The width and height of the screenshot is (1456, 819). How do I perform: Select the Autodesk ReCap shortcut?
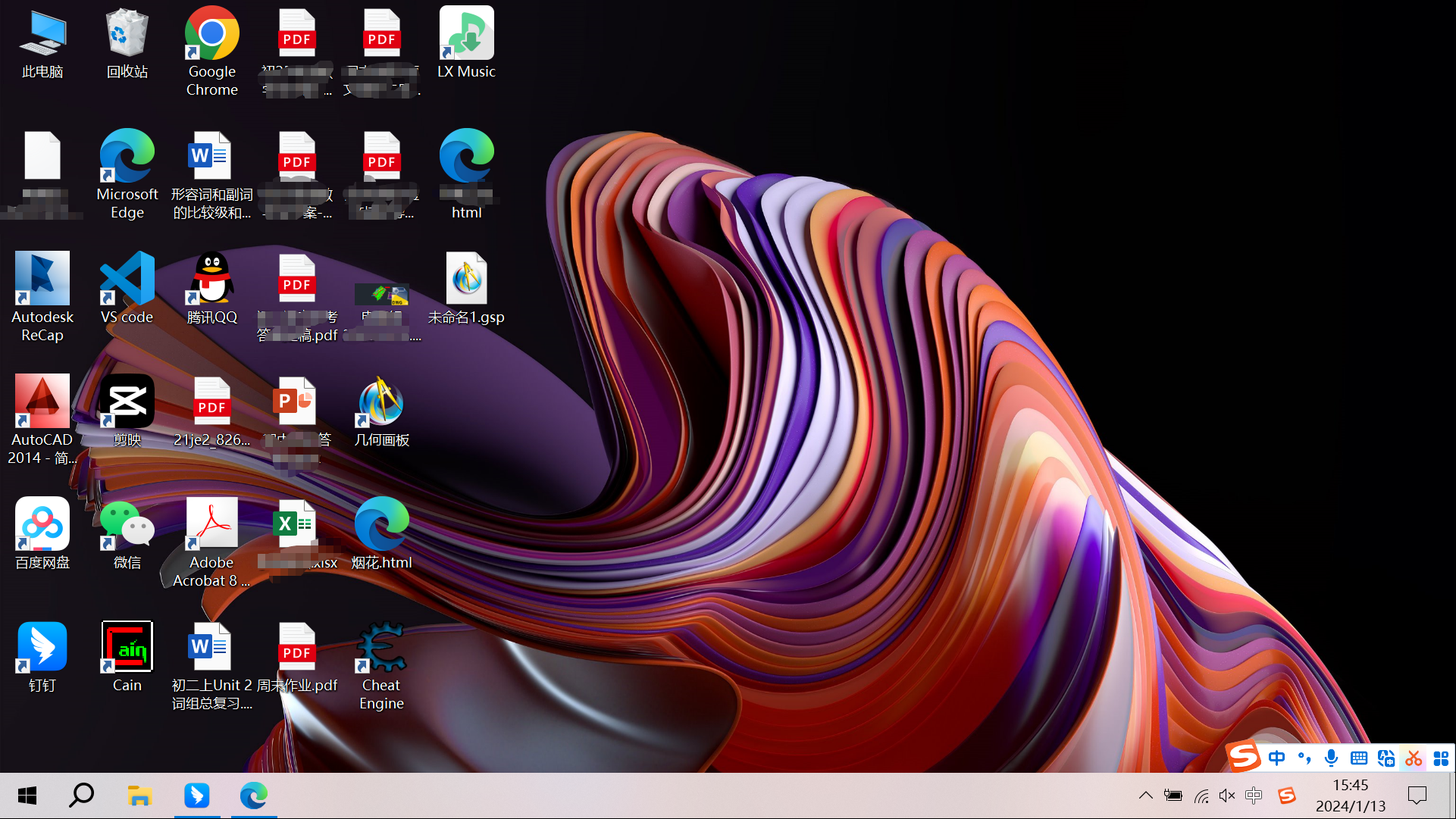click(42, 297)
